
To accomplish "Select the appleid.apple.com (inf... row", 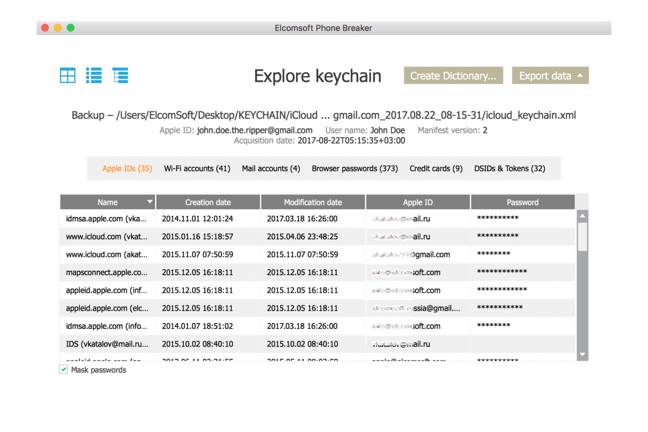I will (317, 290).
